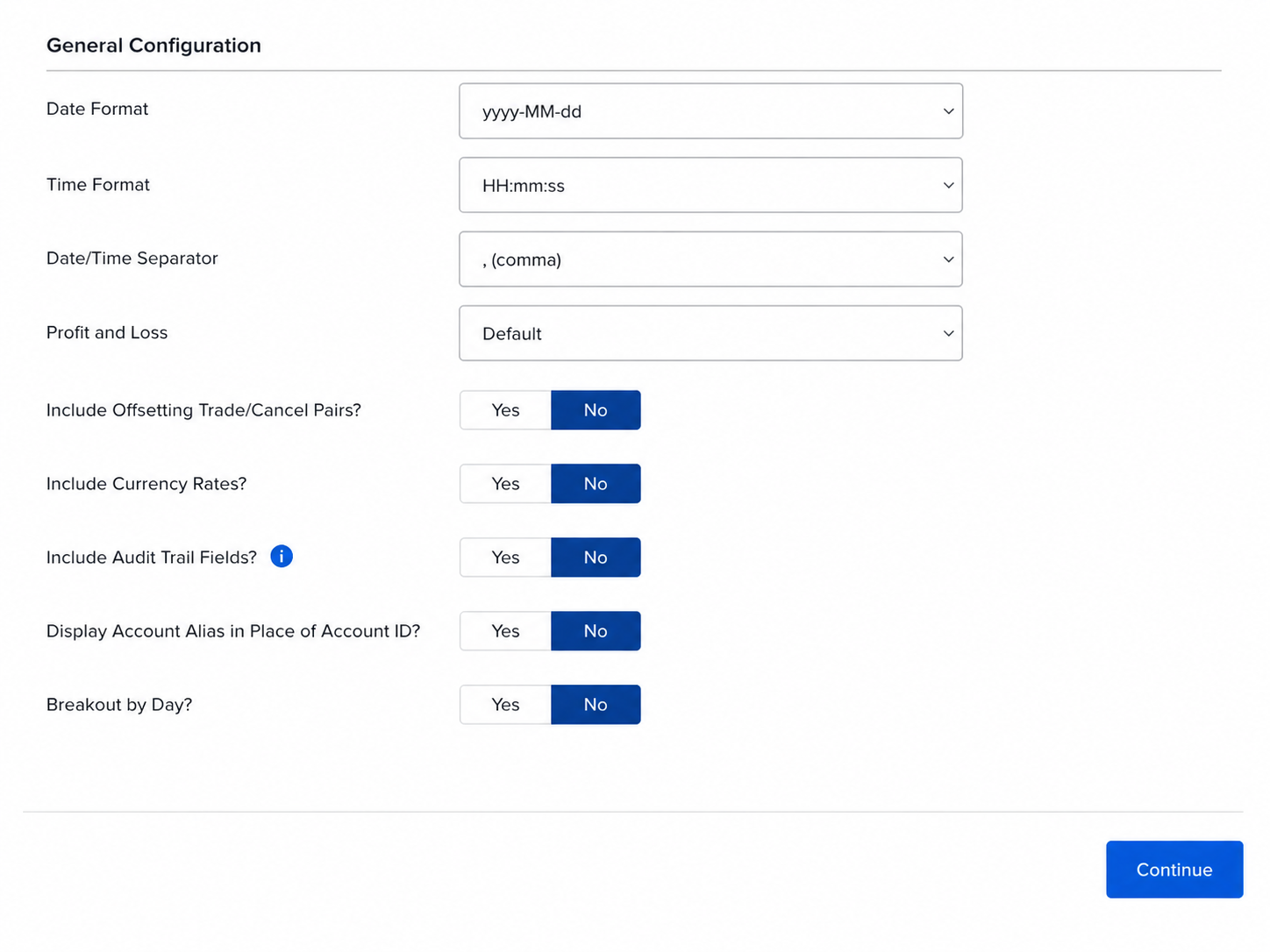Select Yes for Include Offsetting Trade/Cancel Pairs
This screenshot has width=1270, height=952.
(x=506, y=410)
